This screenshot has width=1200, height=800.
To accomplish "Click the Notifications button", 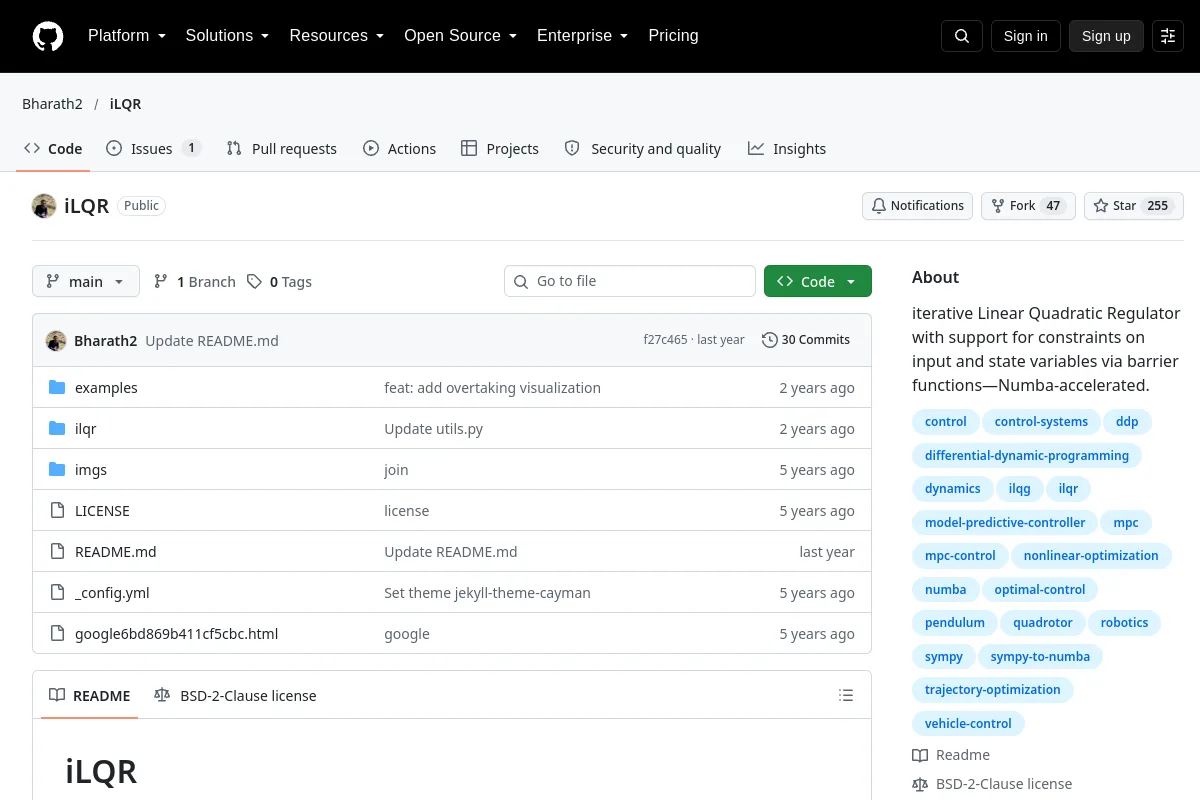I will tap(918, 206).
